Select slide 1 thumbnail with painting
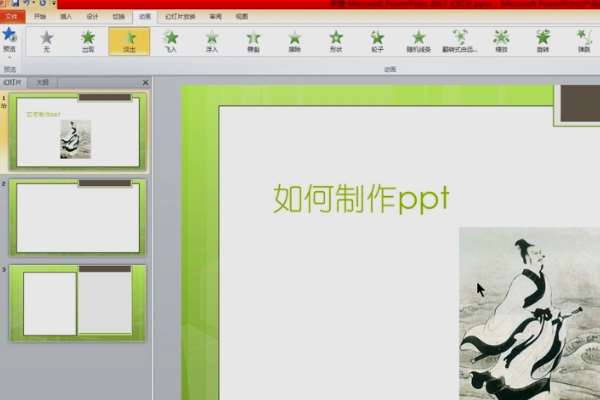The image size is (600, 400). coord(77,131)
